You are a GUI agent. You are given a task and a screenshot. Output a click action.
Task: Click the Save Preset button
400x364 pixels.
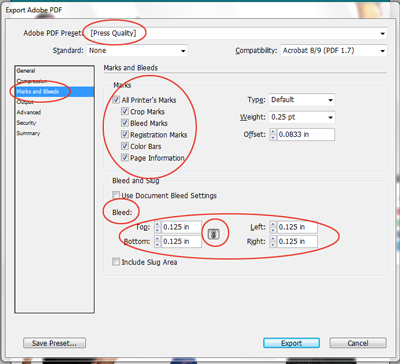tap(54, 343)
